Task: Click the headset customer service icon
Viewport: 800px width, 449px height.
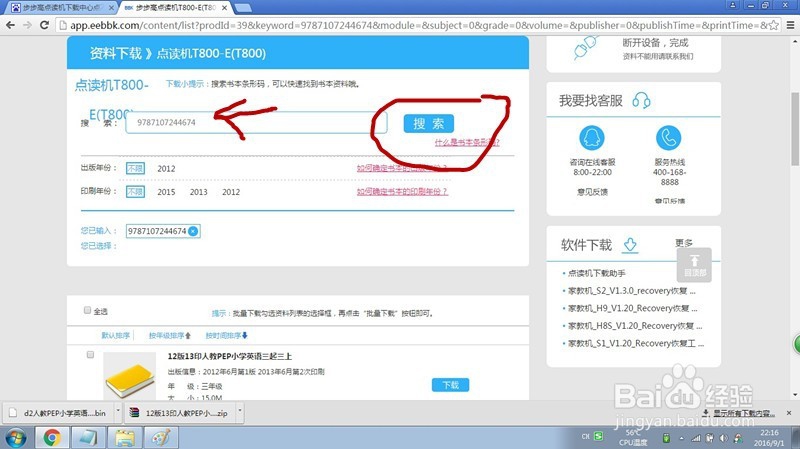Action: point(641,101)
